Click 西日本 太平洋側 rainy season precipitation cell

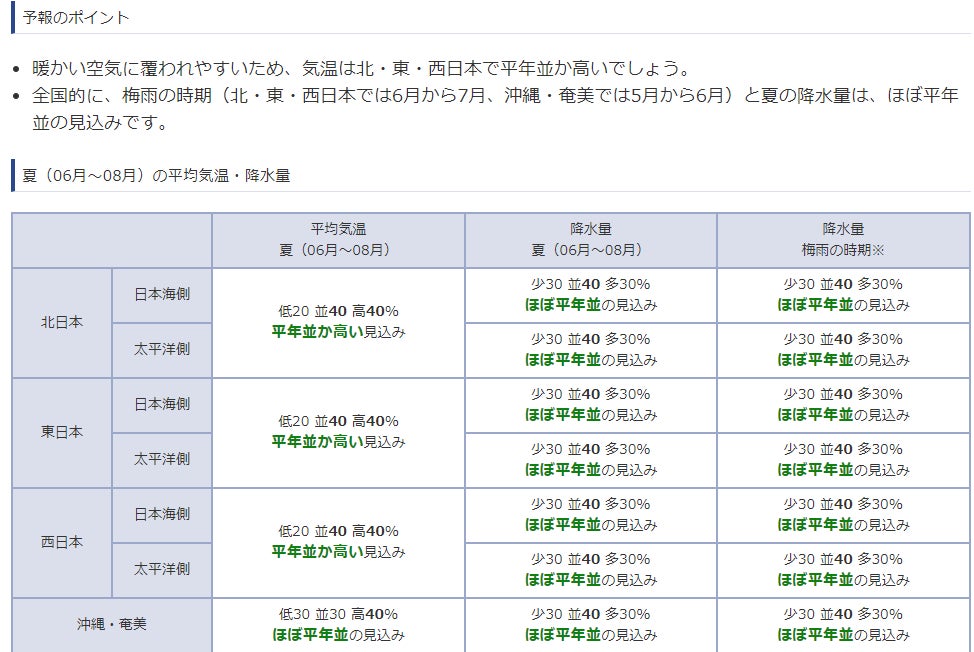pos(843,570)
